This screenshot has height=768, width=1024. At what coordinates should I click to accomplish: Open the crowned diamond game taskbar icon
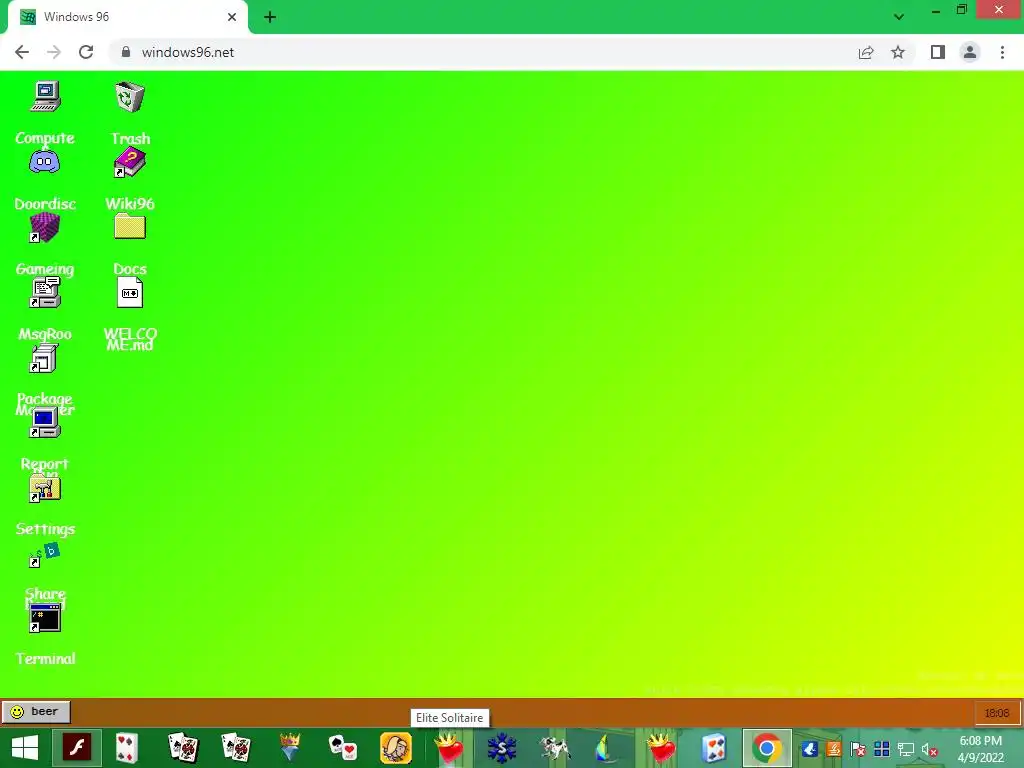pyautogui.click(x=289, y=748)
